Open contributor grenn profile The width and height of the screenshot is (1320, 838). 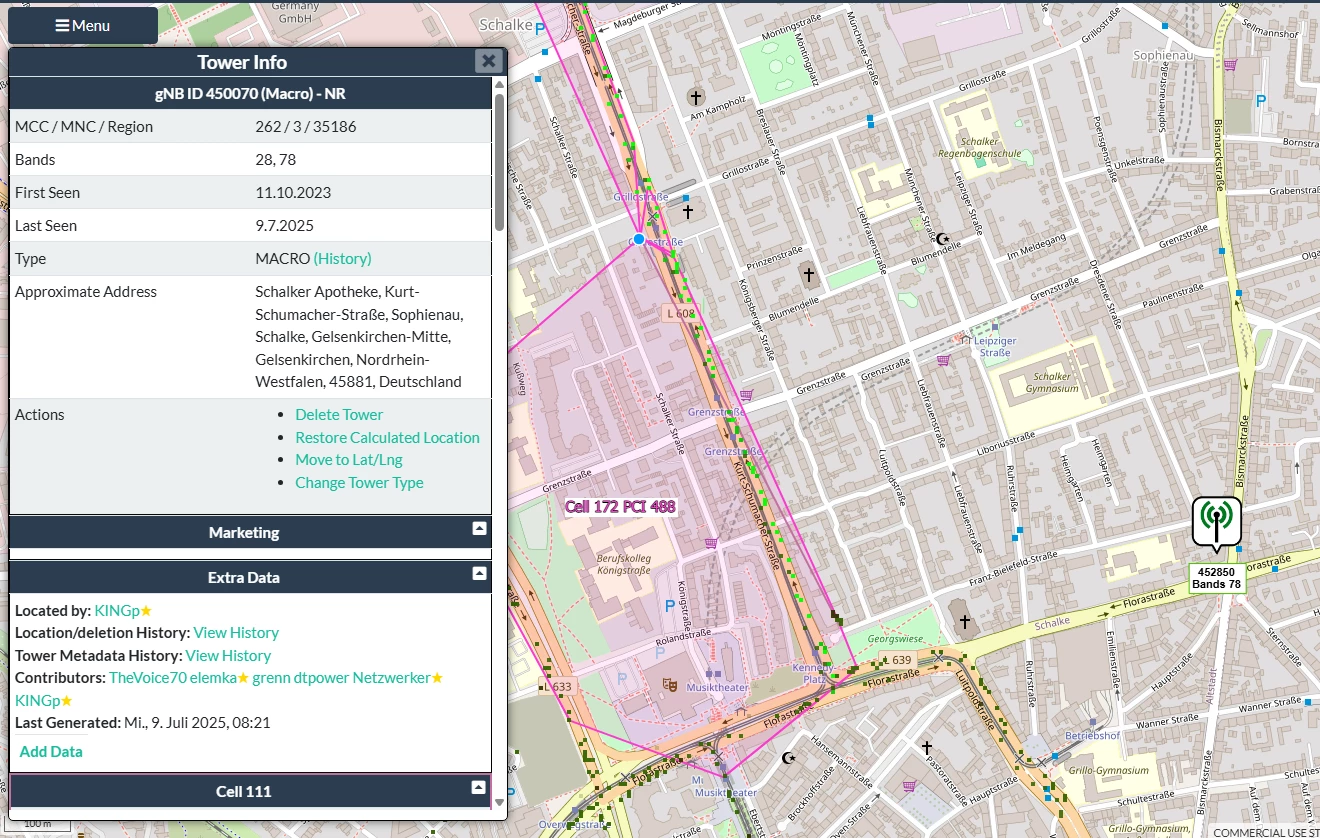point(271,677)
